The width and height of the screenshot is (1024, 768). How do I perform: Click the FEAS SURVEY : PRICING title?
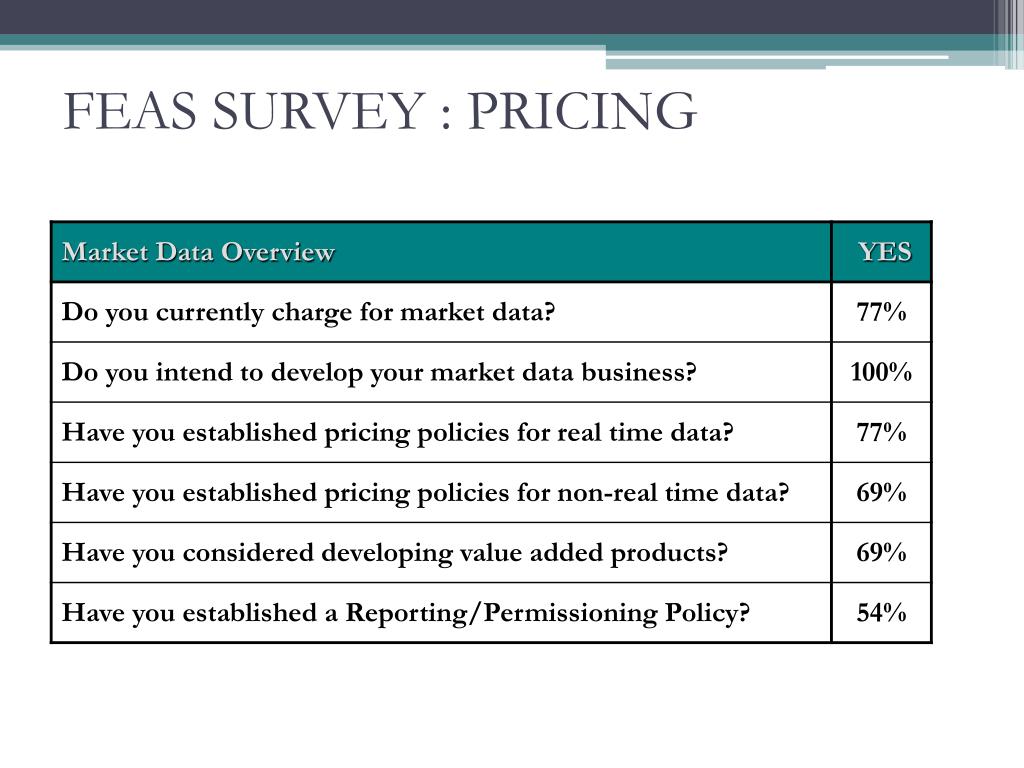(380, 111)
